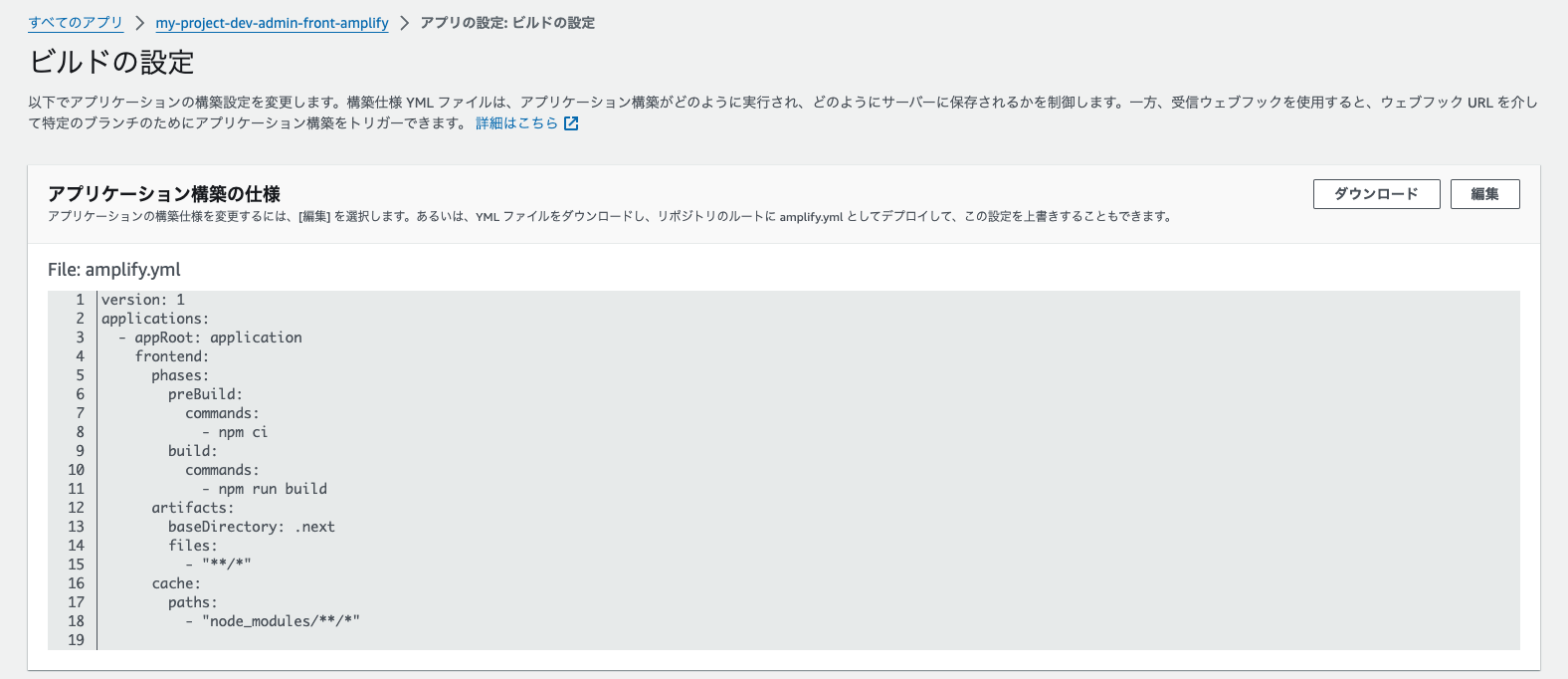Click code line 'applications:'
Viewport: 1568px width, 679px height.
pos(155,319)
